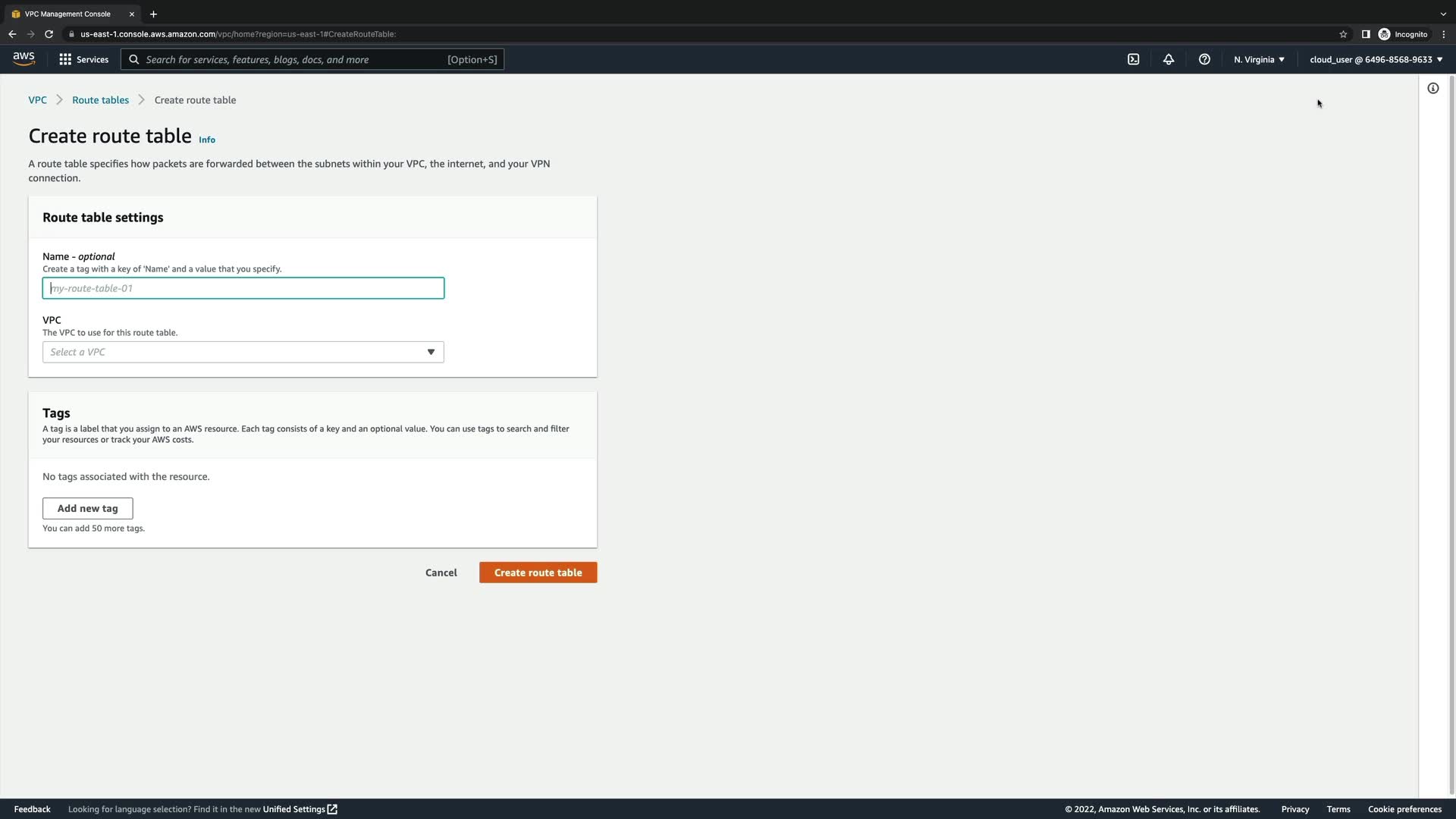Image resolution: width=1456 pixels, height=819 pixels.
Task: Bookmark page with star icon
Action: (1343, 34)
